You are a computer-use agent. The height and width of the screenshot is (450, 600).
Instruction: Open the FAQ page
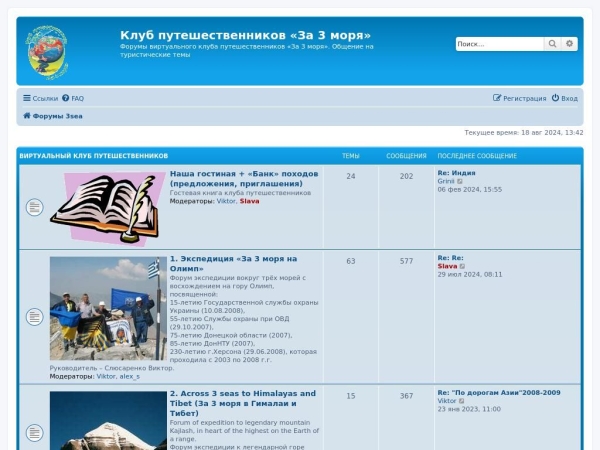pos(73,98)
